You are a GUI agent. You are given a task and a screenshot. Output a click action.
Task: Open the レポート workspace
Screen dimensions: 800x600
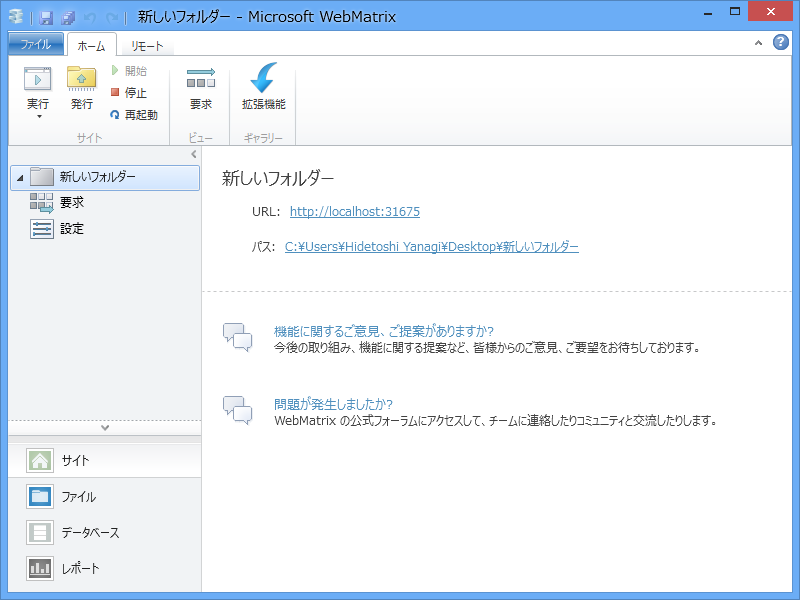click(105, 568)
